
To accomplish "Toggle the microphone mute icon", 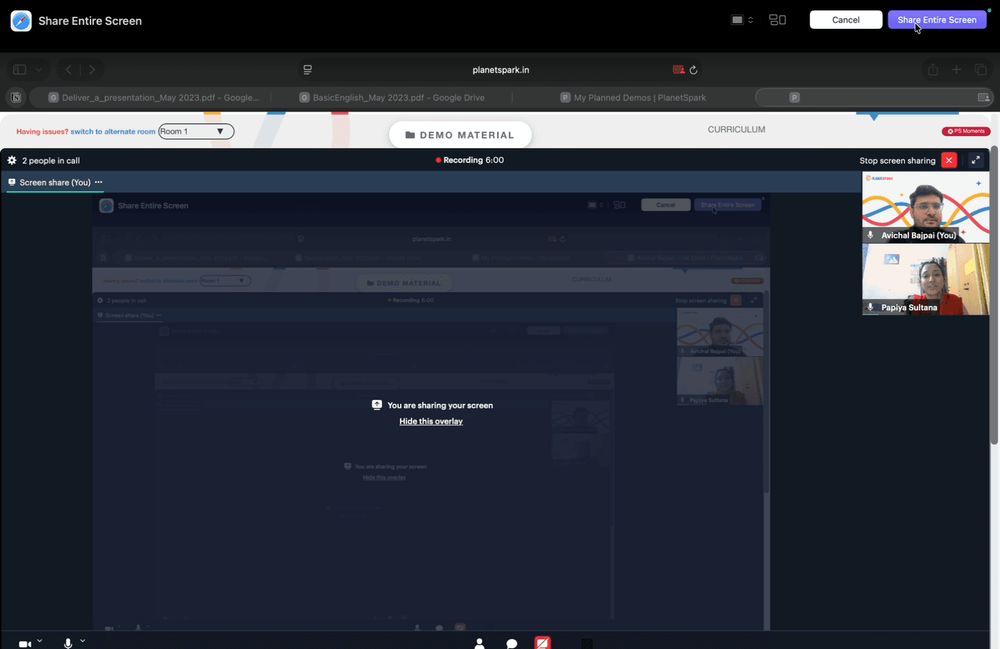I will point(68,643).
